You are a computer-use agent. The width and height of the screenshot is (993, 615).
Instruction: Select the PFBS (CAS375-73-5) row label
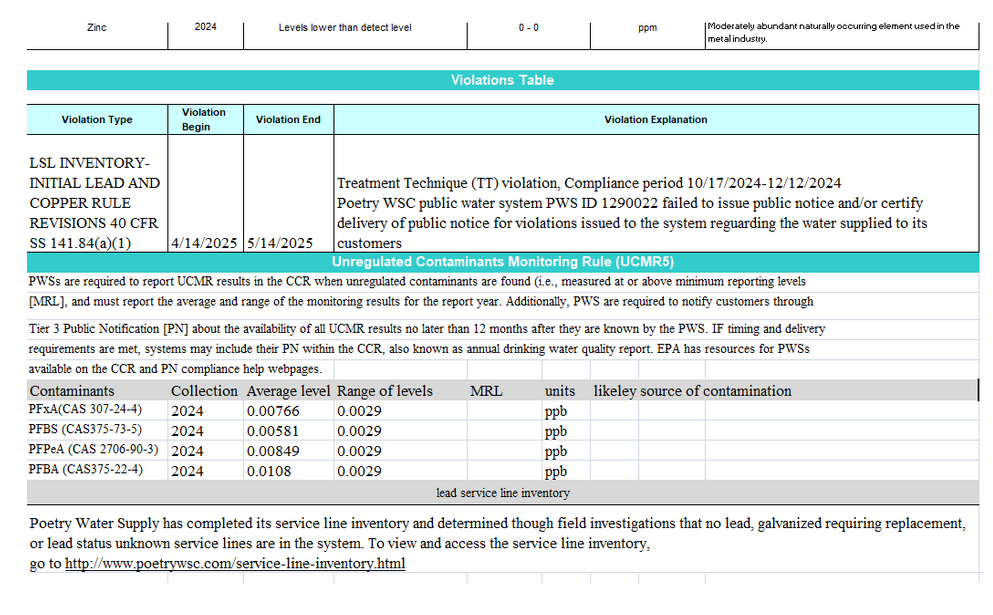coord(85,429)
